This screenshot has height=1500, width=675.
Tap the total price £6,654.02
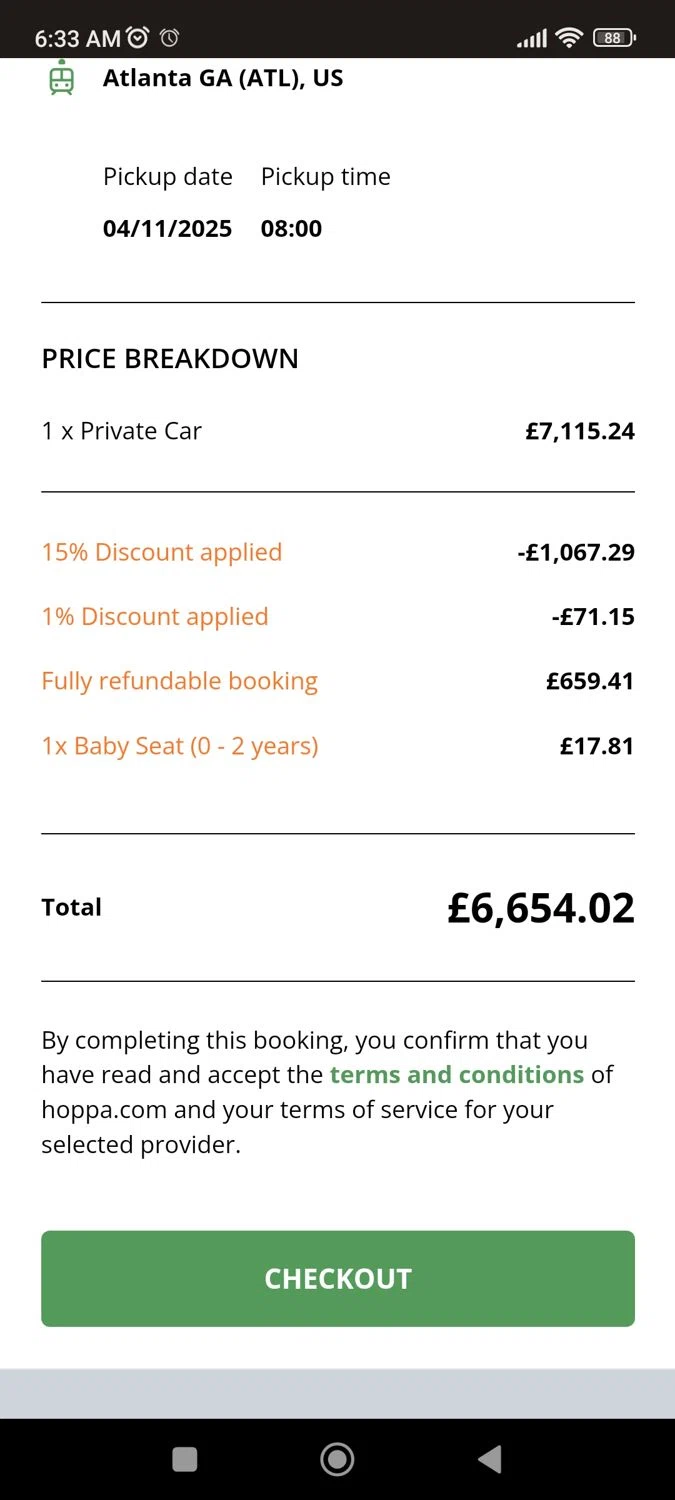(x=540, y=908)
